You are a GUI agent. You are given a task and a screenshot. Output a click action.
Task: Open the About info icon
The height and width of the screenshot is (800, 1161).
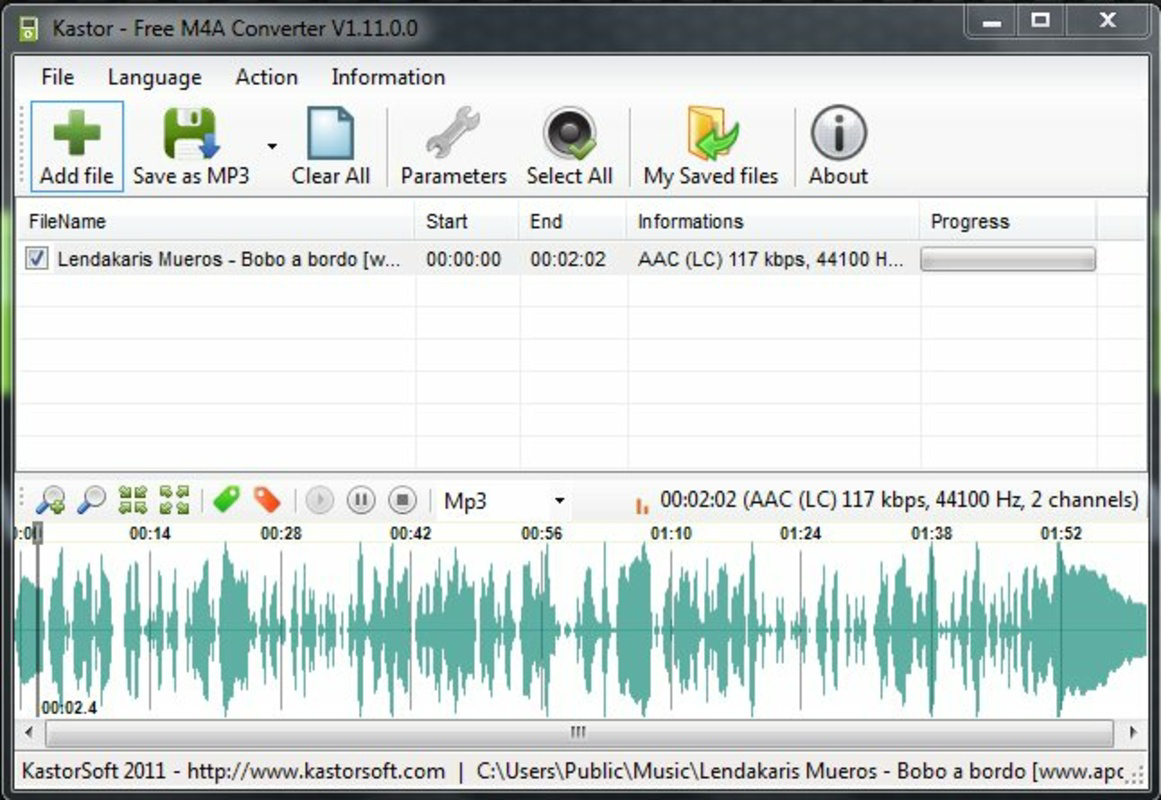(838, 133)
